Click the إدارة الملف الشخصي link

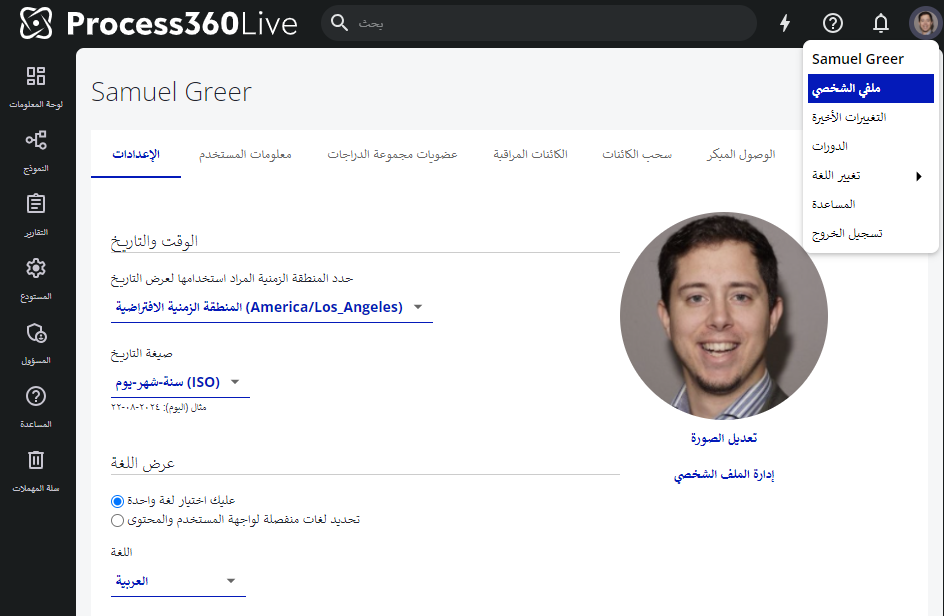pyautogui.click(x=724, y=475)
